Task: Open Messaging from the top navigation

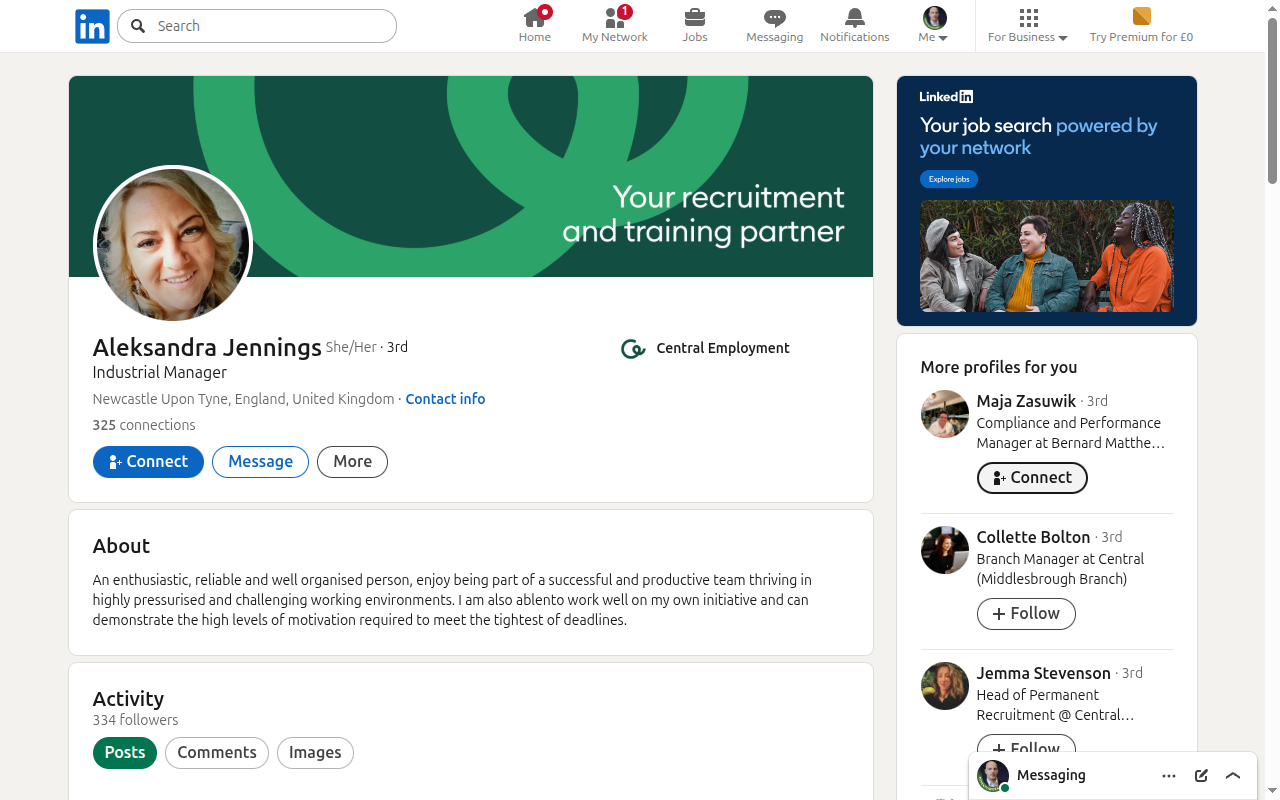Action: (x=775, y=26)
